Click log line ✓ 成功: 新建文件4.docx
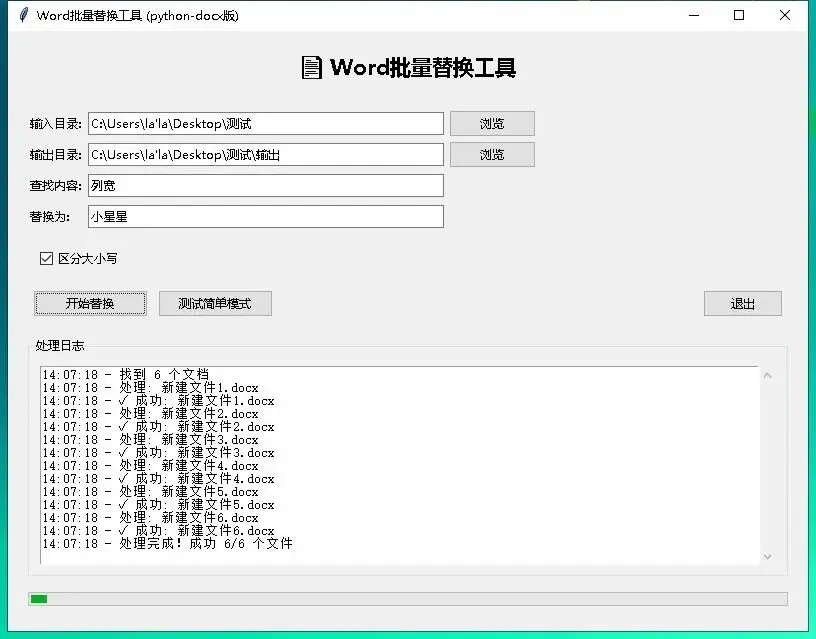 click(158, 479)
